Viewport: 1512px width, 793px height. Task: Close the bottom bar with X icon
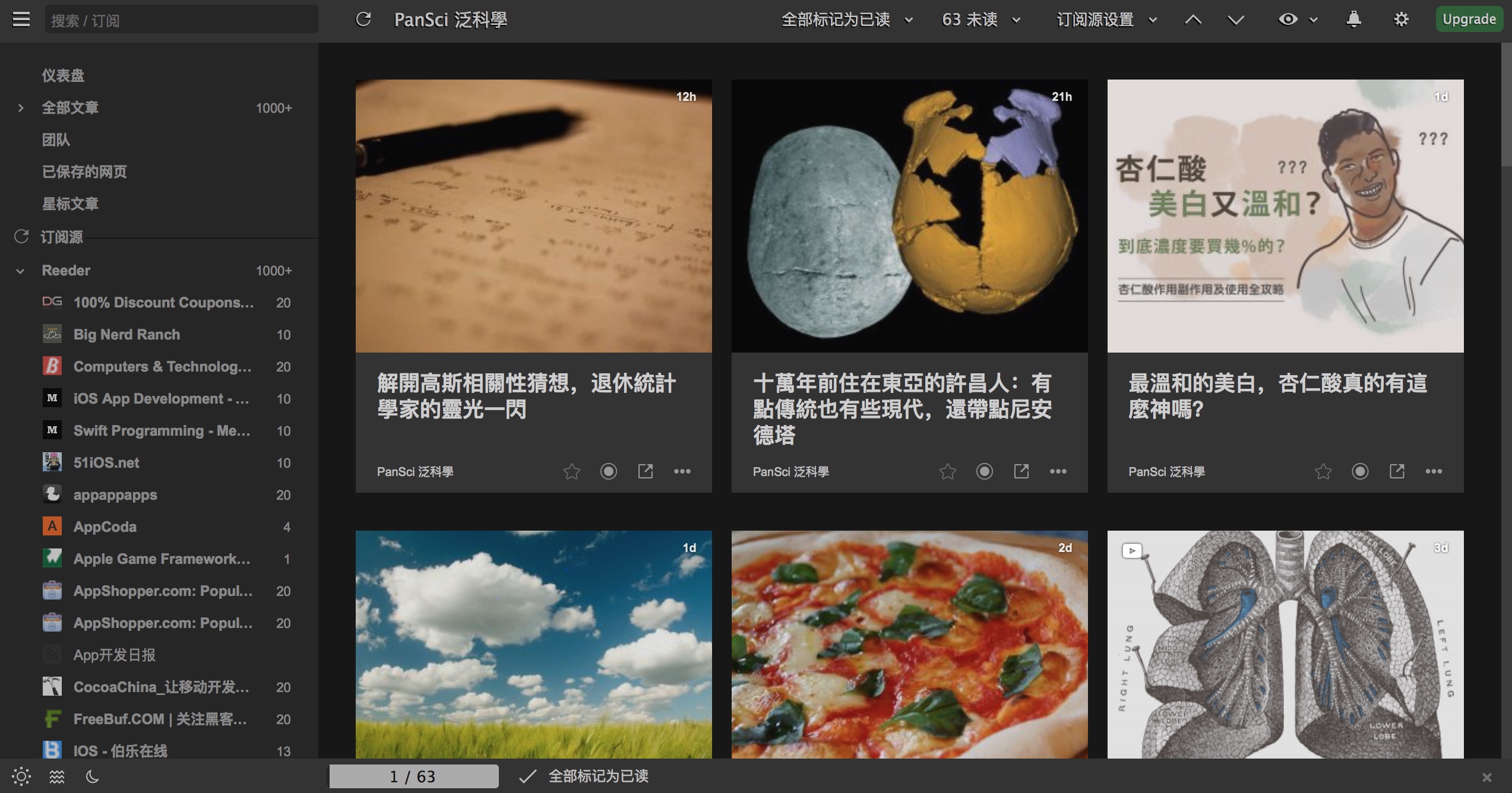point(1486,777)
